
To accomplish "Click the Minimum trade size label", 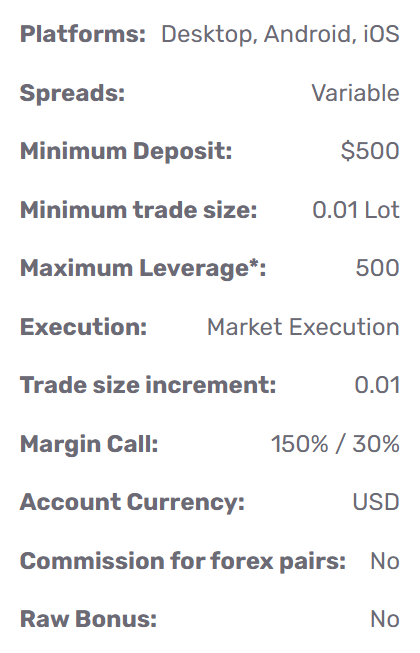I will pyautogui.click(x=138, y=210).
